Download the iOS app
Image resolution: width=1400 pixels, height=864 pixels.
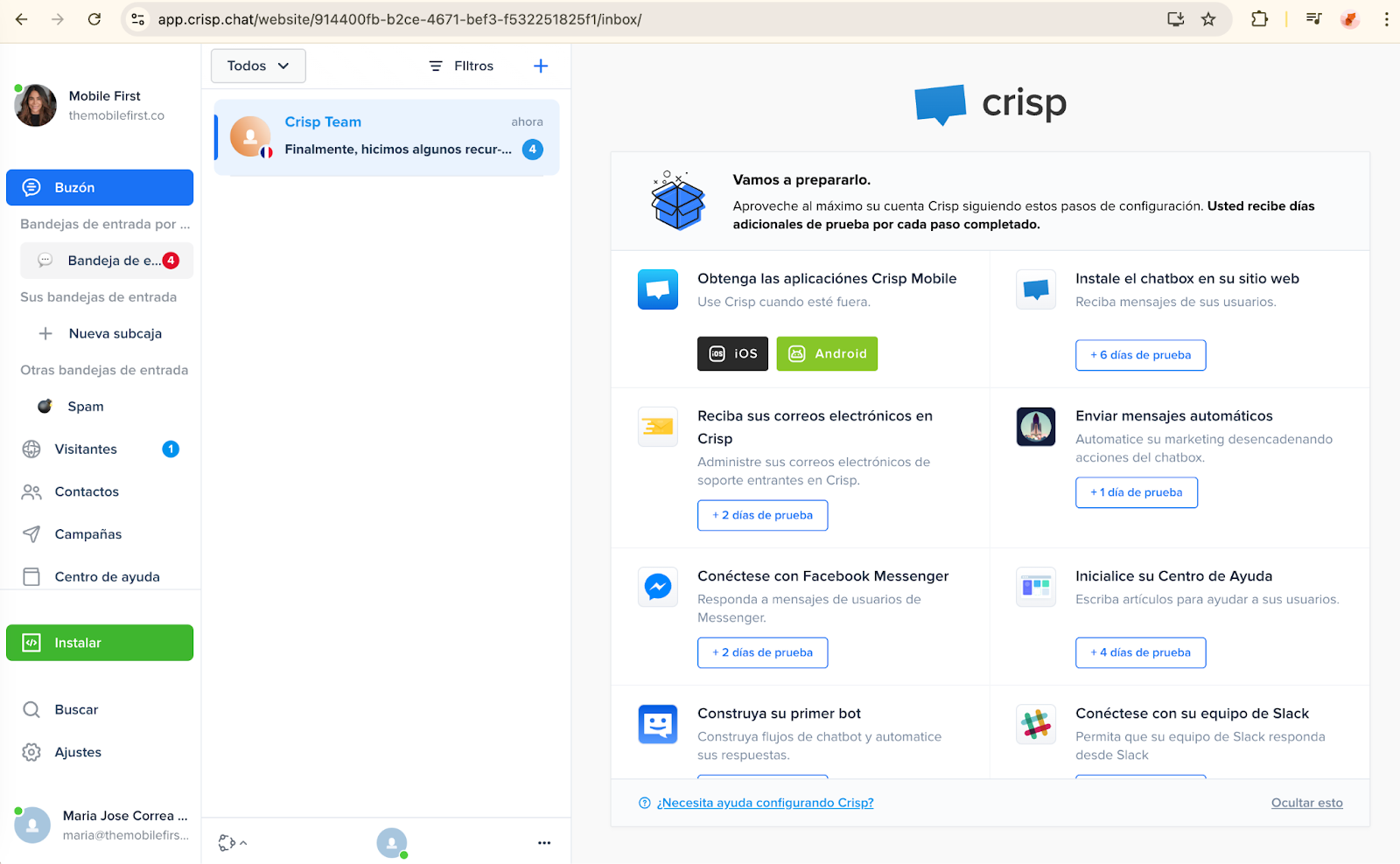click(x=732, y=353)
